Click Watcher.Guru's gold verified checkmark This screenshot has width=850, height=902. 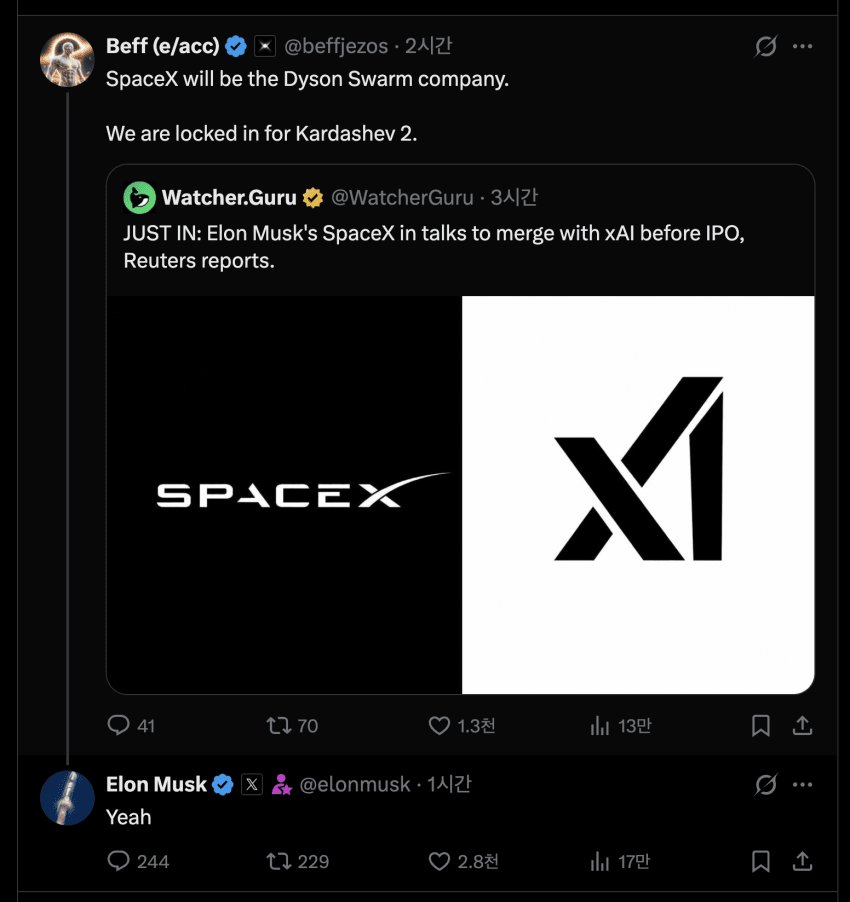click(x=312, y=197)
